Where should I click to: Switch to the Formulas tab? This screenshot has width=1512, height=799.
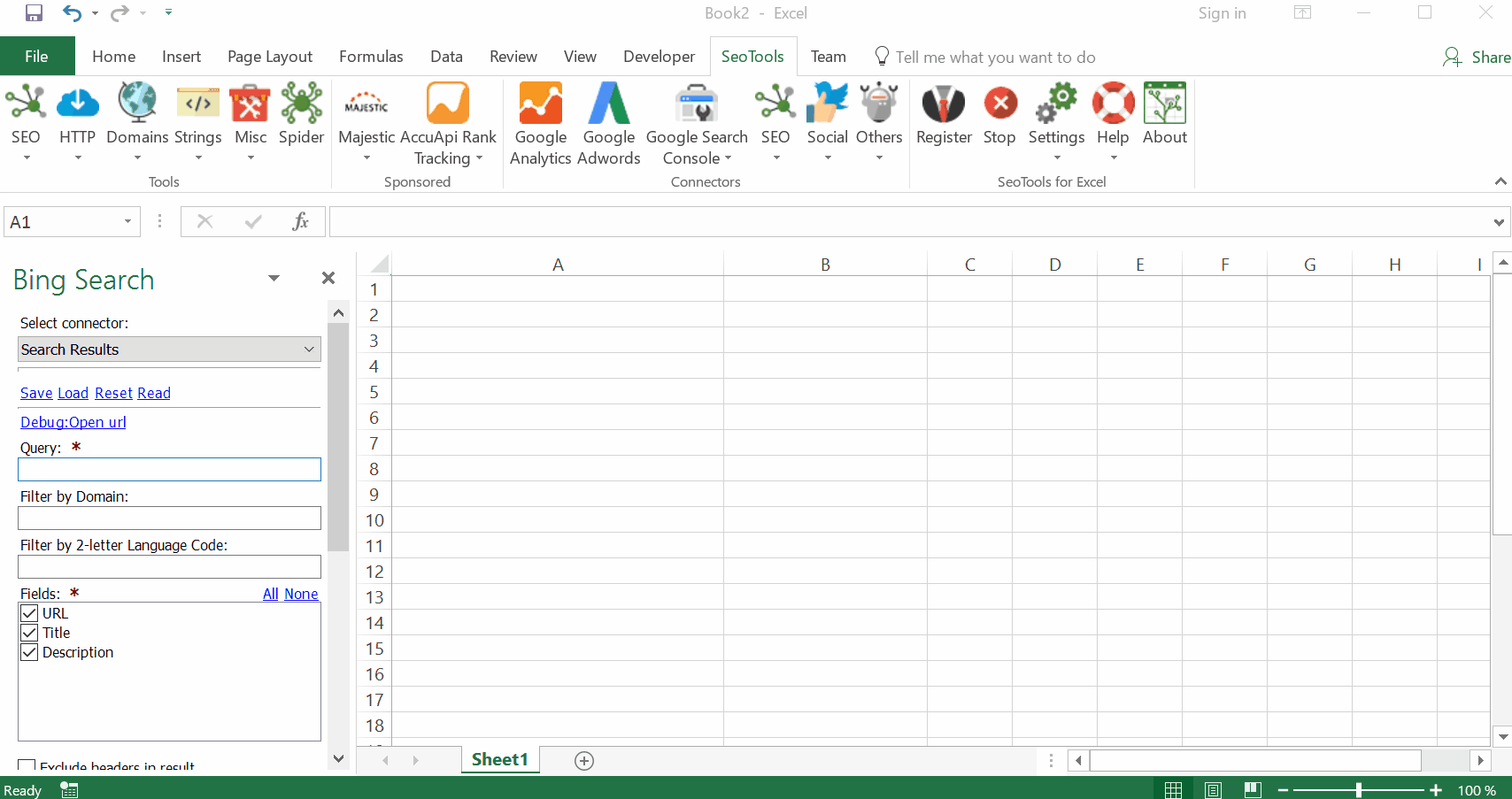pos(371,57)
